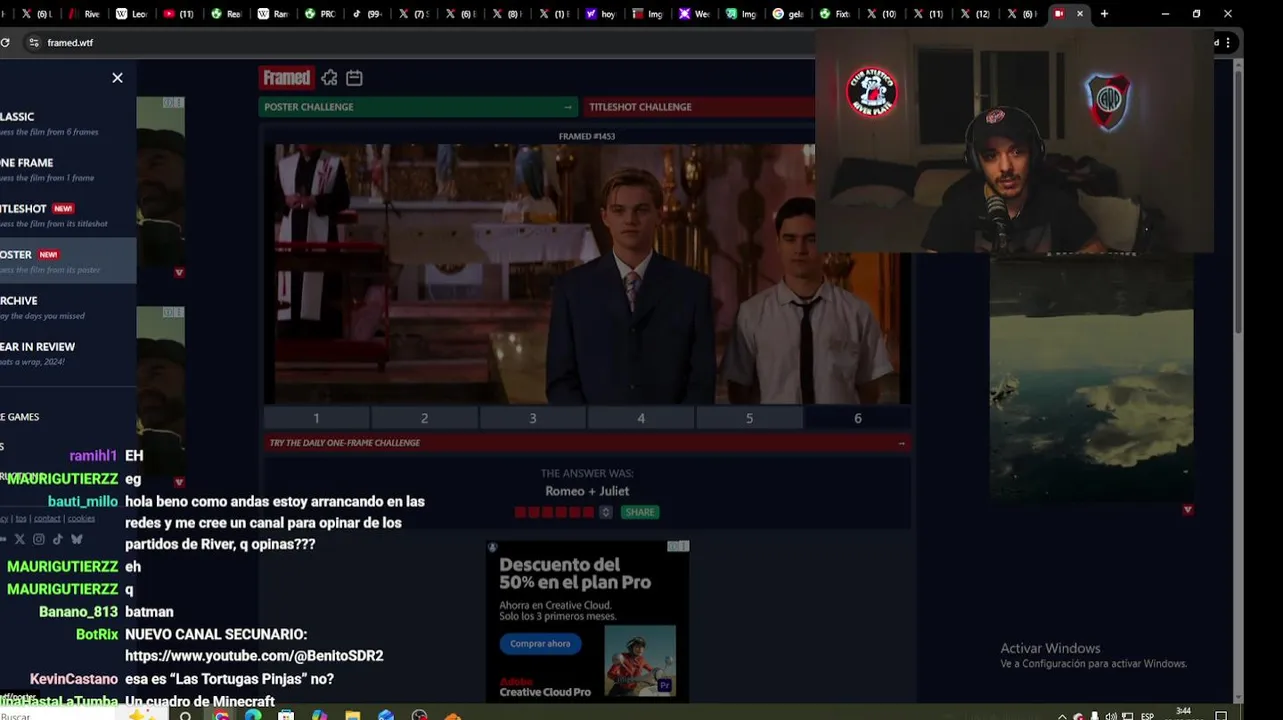Open site info icon beside framed.wtf URL
The image size is (1283, 720).
tap(34, 43)
